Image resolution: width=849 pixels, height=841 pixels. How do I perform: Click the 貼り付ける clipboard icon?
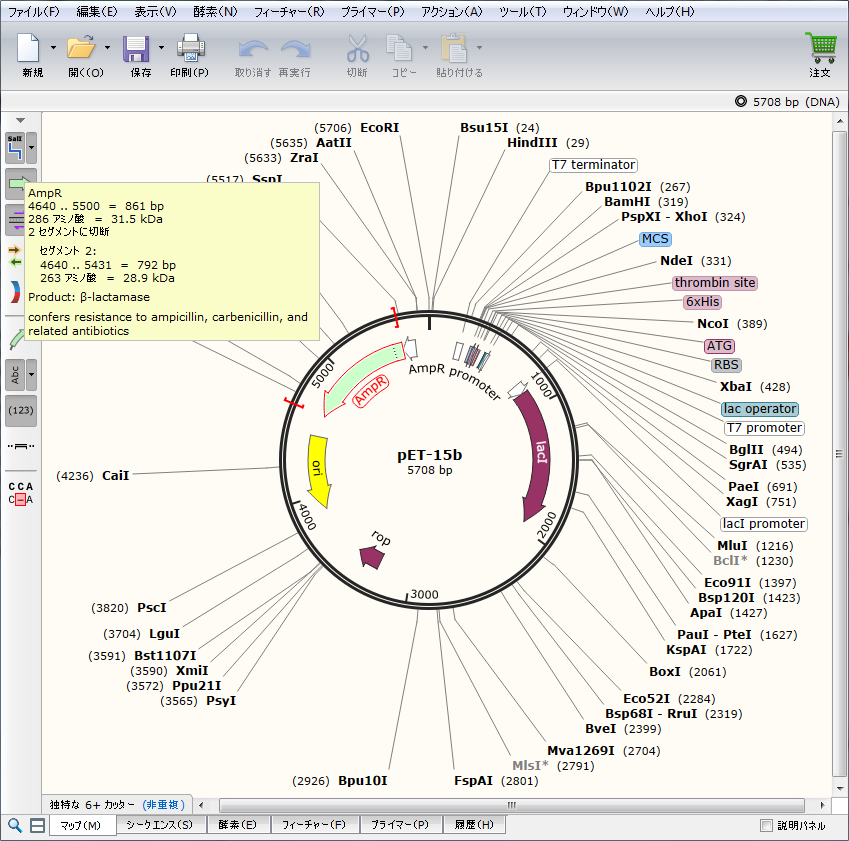click(x=454, y=48)
